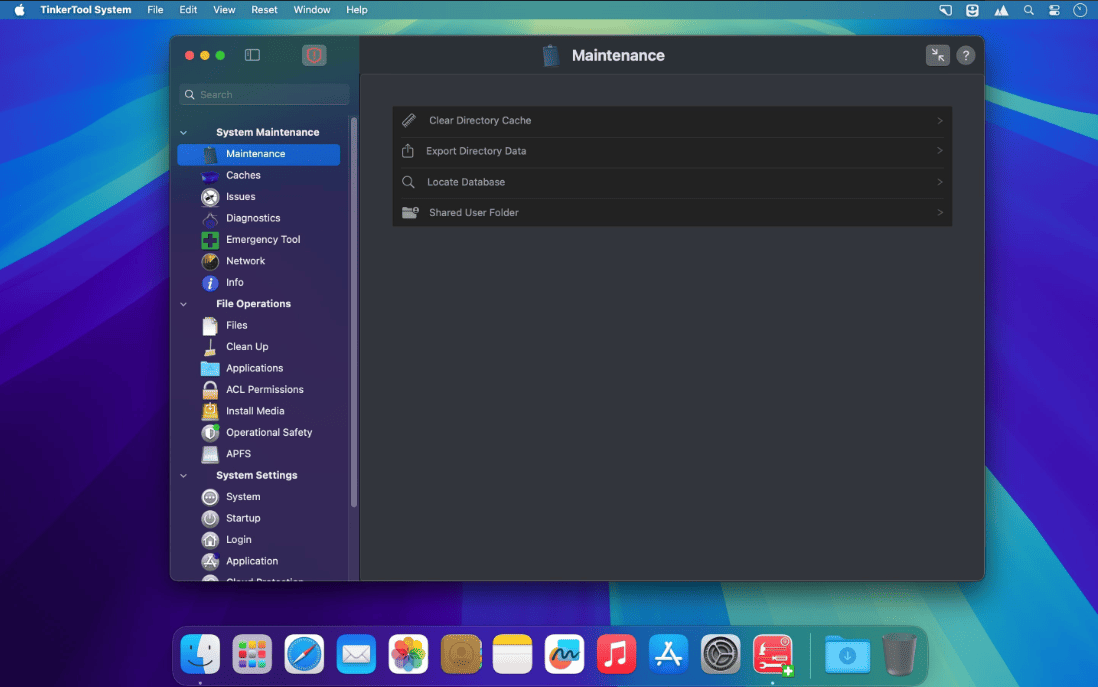Click the Files document icon
Screen dimensions: 1098x687
pos(210,326)
